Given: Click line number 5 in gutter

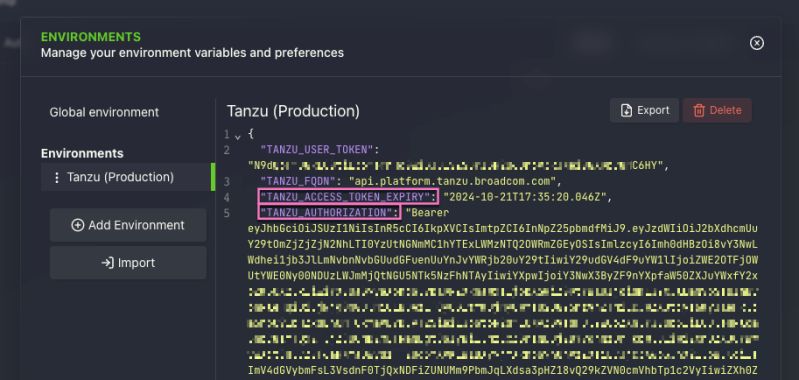Looking at the screenshot, I should [x=226, y=212].
